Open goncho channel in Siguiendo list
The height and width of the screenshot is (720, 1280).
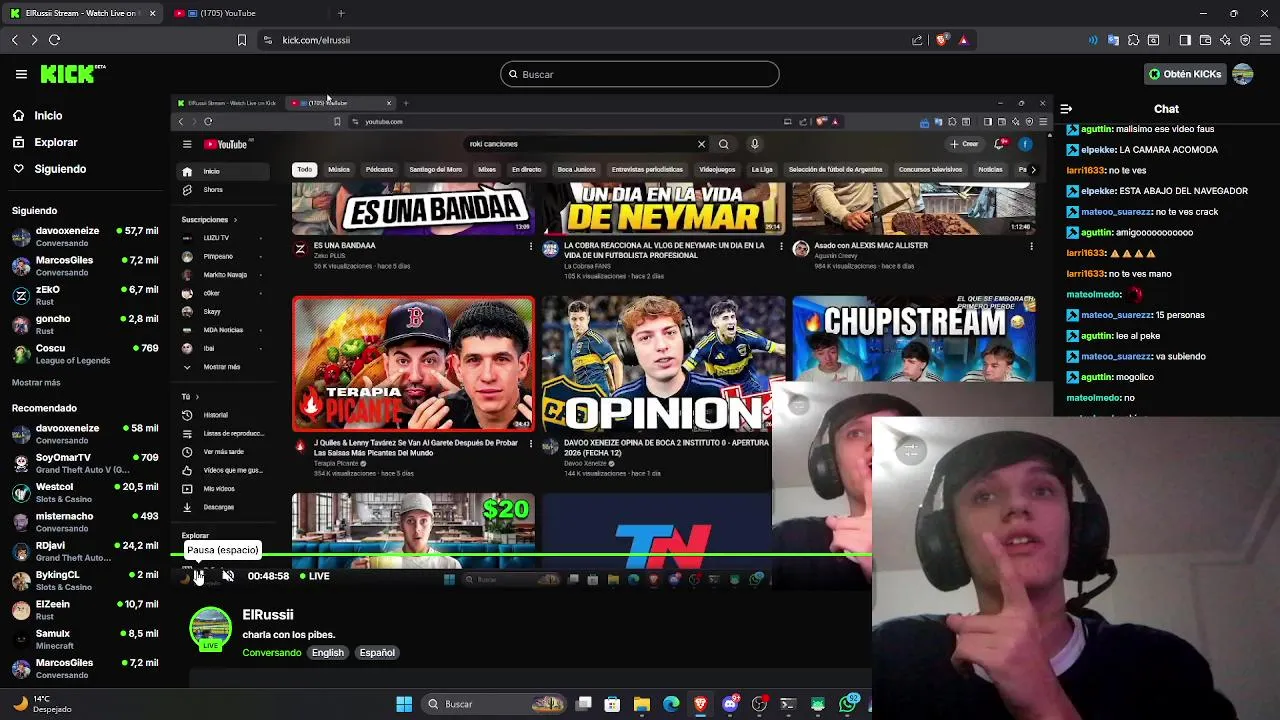85,325
